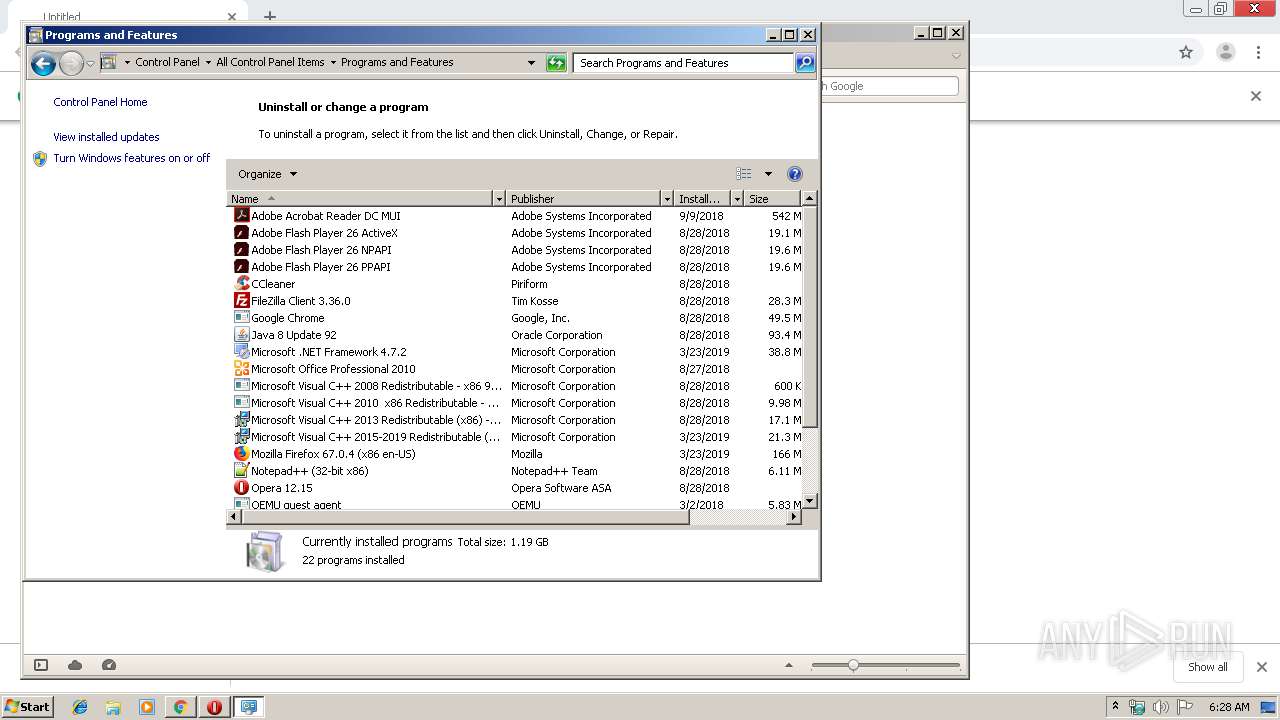The image size is (1280, 720).
Task: Expand the recent pages dropdown arrow
Action: 90,64
